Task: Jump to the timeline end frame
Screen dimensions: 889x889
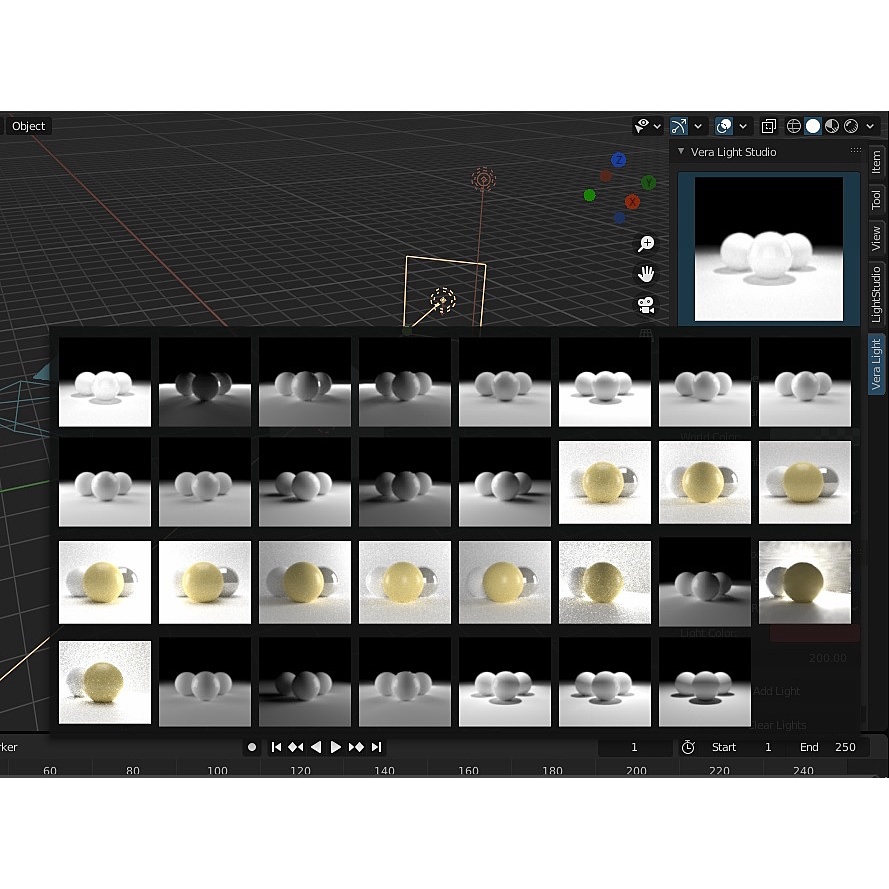Action: pyautogui.click(x=376, y=747)
